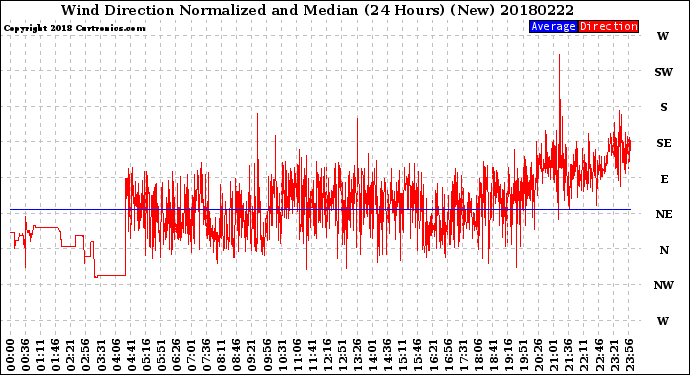Click the '10:31' time axis label

282,355
